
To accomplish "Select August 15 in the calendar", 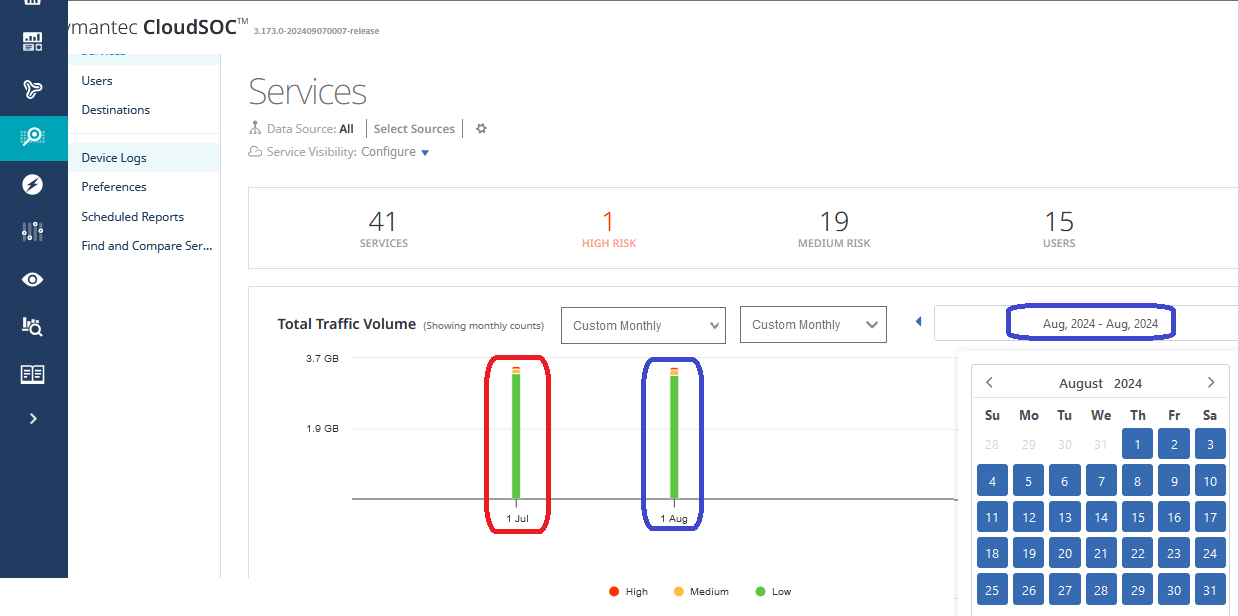I will [x=1138, y=517].
